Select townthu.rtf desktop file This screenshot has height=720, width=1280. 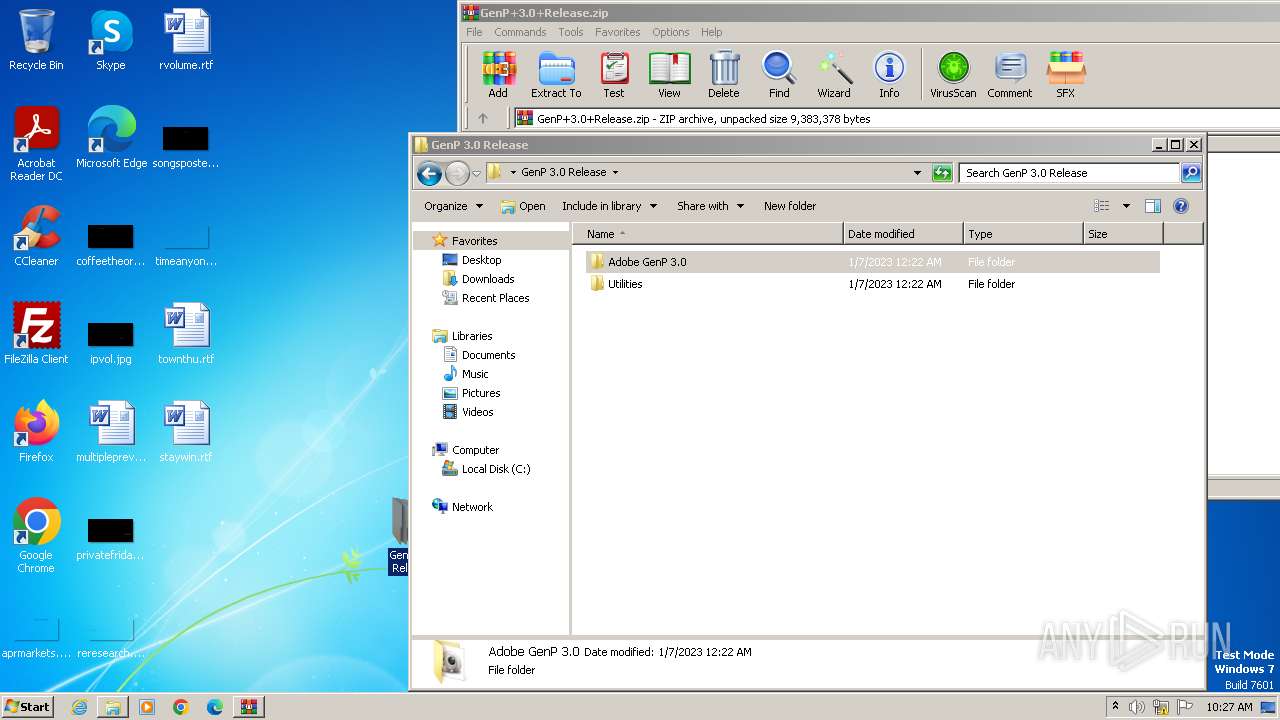(x=186, y=334)
